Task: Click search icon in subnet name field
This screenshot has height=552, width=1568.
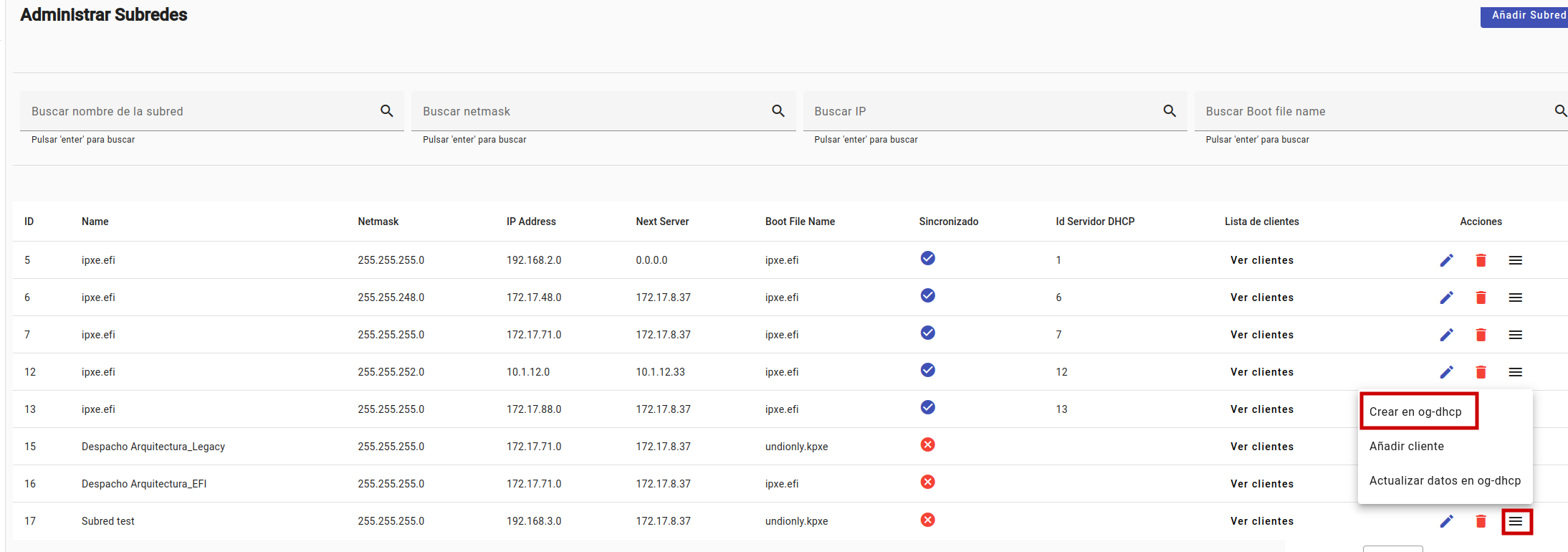Action: click(386, 111)
